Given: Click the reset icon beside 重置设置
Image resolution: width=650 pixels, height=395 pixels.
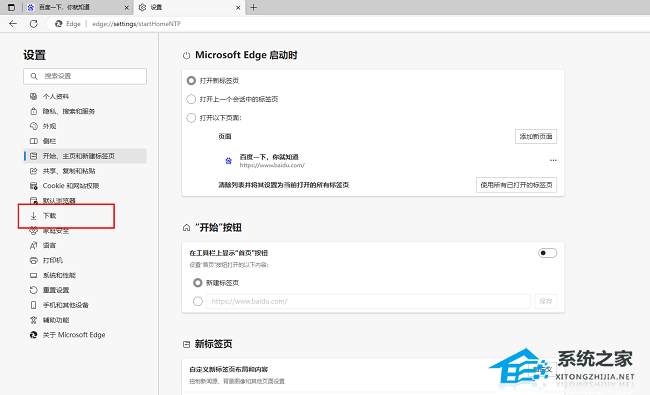Looking at the screenshot, I should 34,291.
